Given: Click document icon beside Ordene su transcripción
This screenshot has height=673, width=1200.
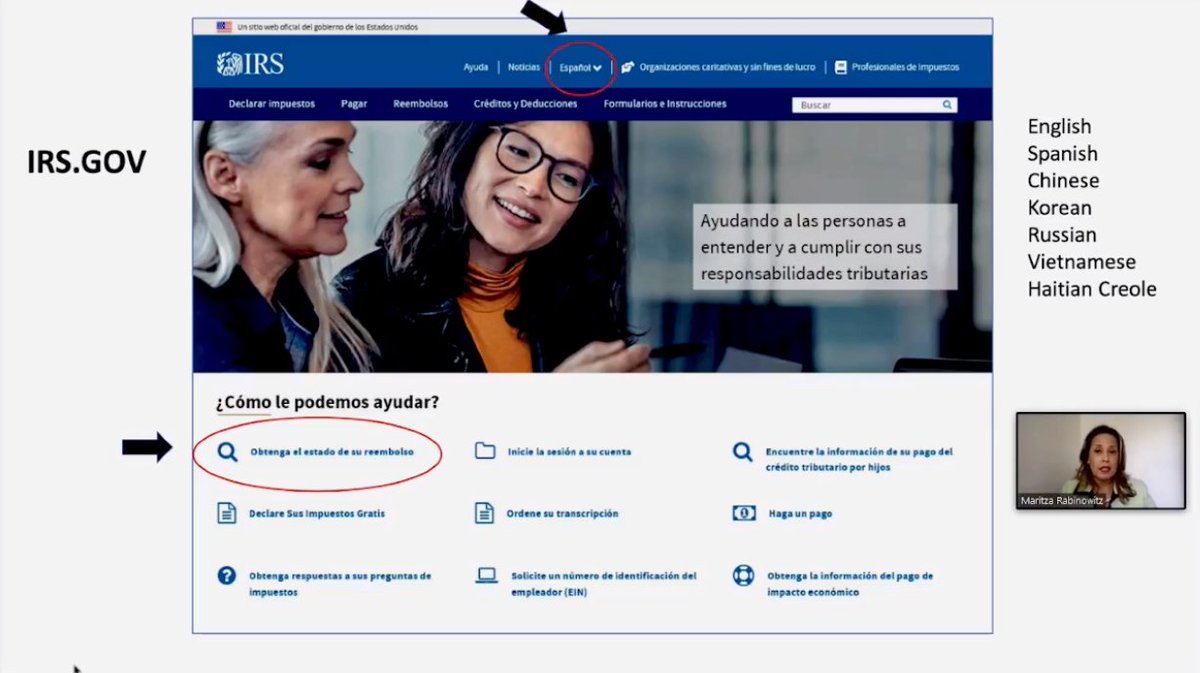Looking at the screenshot, I should click(485, 514).
